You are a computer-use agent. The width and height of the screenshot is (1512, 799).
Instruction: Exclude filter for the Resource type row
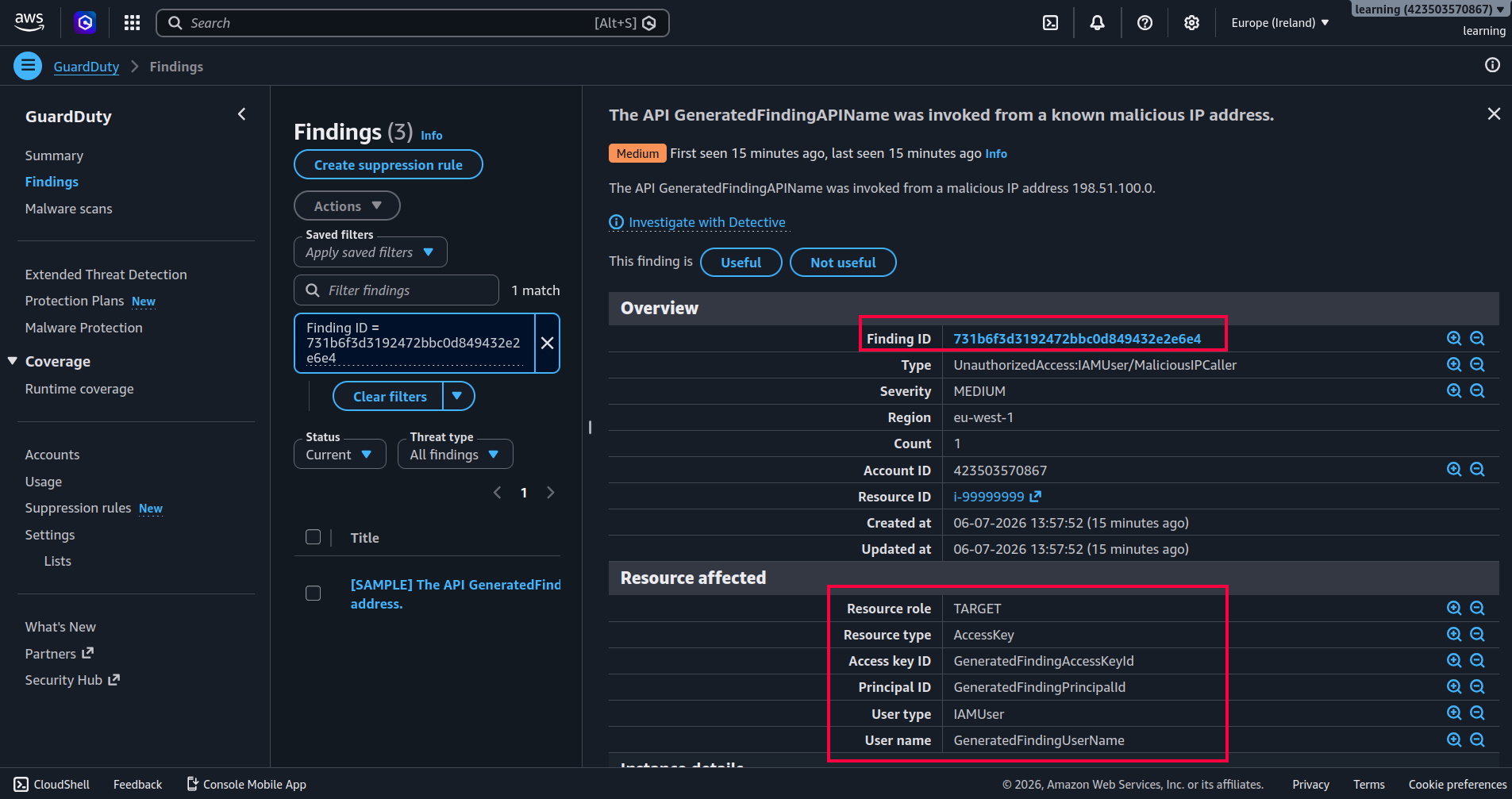click(x=1477, y=634)
